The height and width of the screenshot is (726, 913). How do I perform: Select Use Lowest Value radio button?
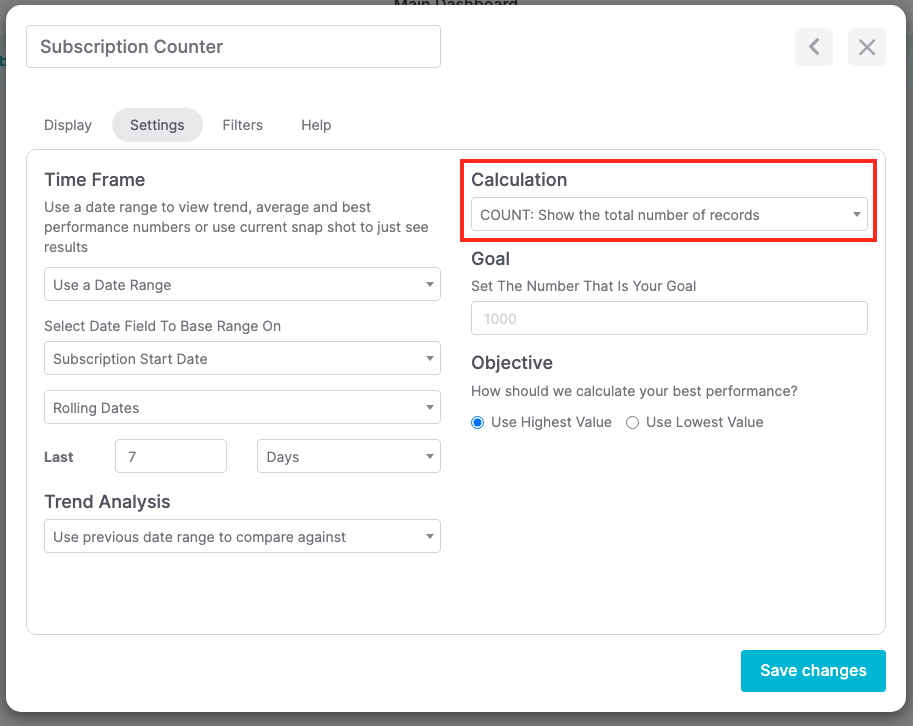(633, 423)
